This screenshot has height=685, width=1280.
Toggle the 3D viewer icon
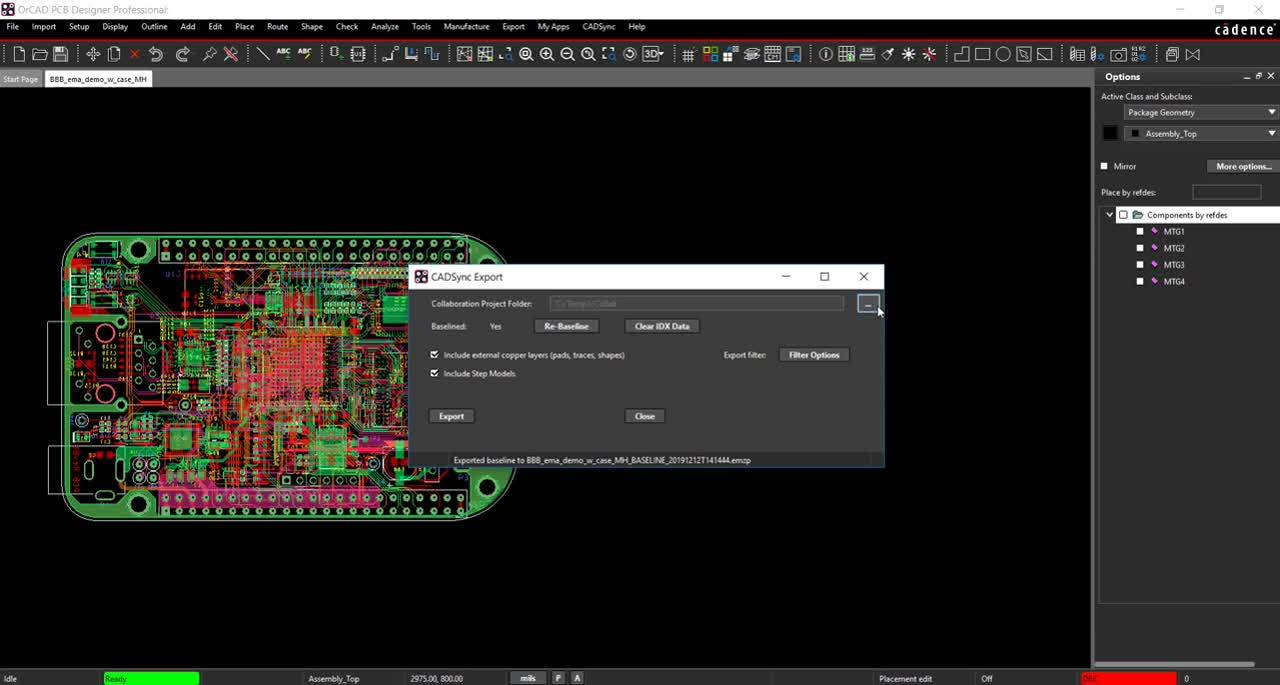(x=653, y=54)
